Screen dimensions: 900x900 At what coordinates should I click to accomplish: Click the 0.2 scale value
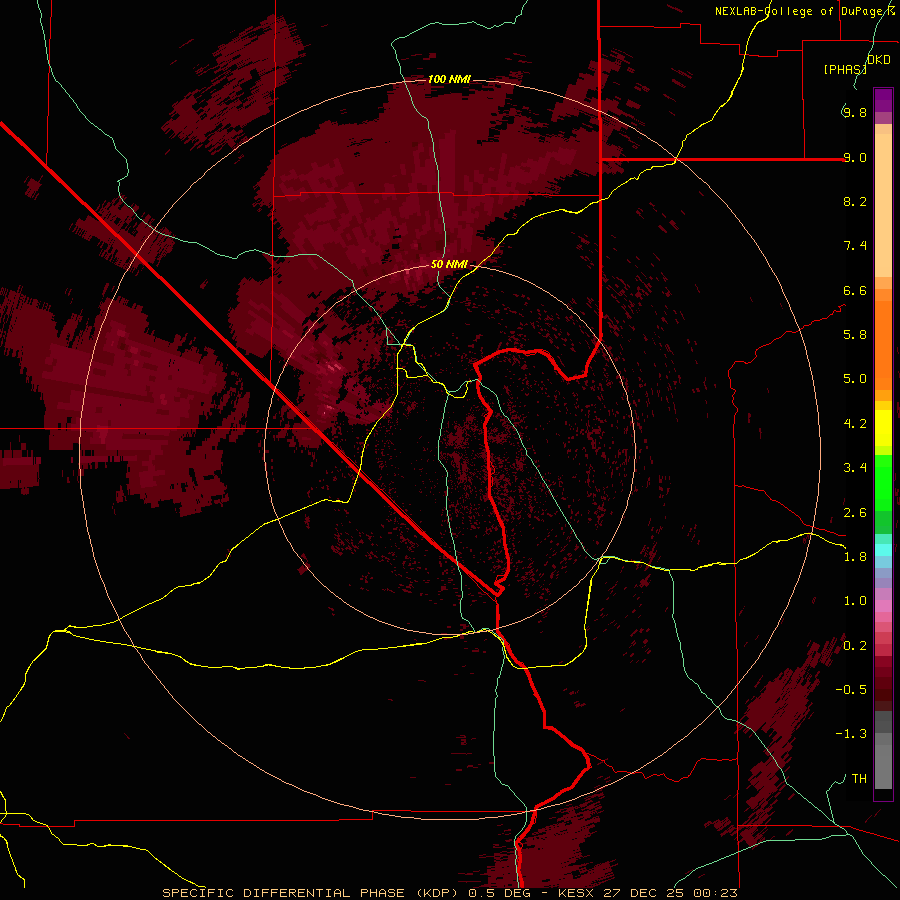pyautogui.click(x=855, y=646)
